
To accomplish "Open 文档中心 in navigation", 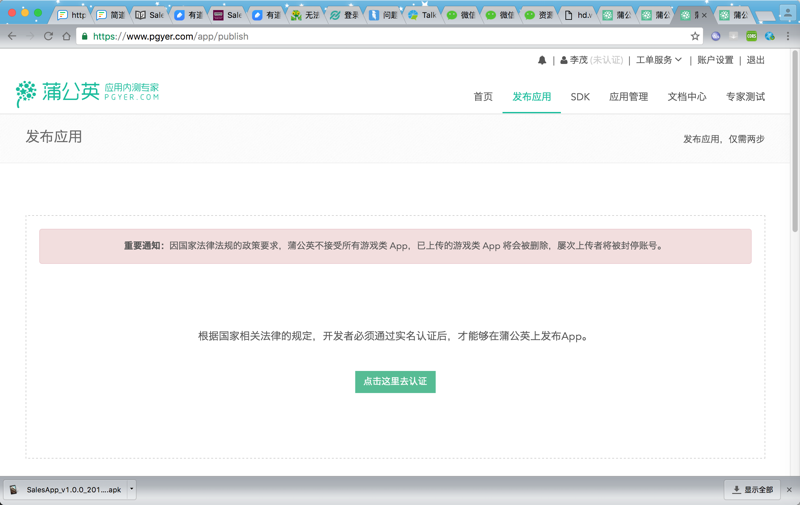I will click(x=687, y=97).
